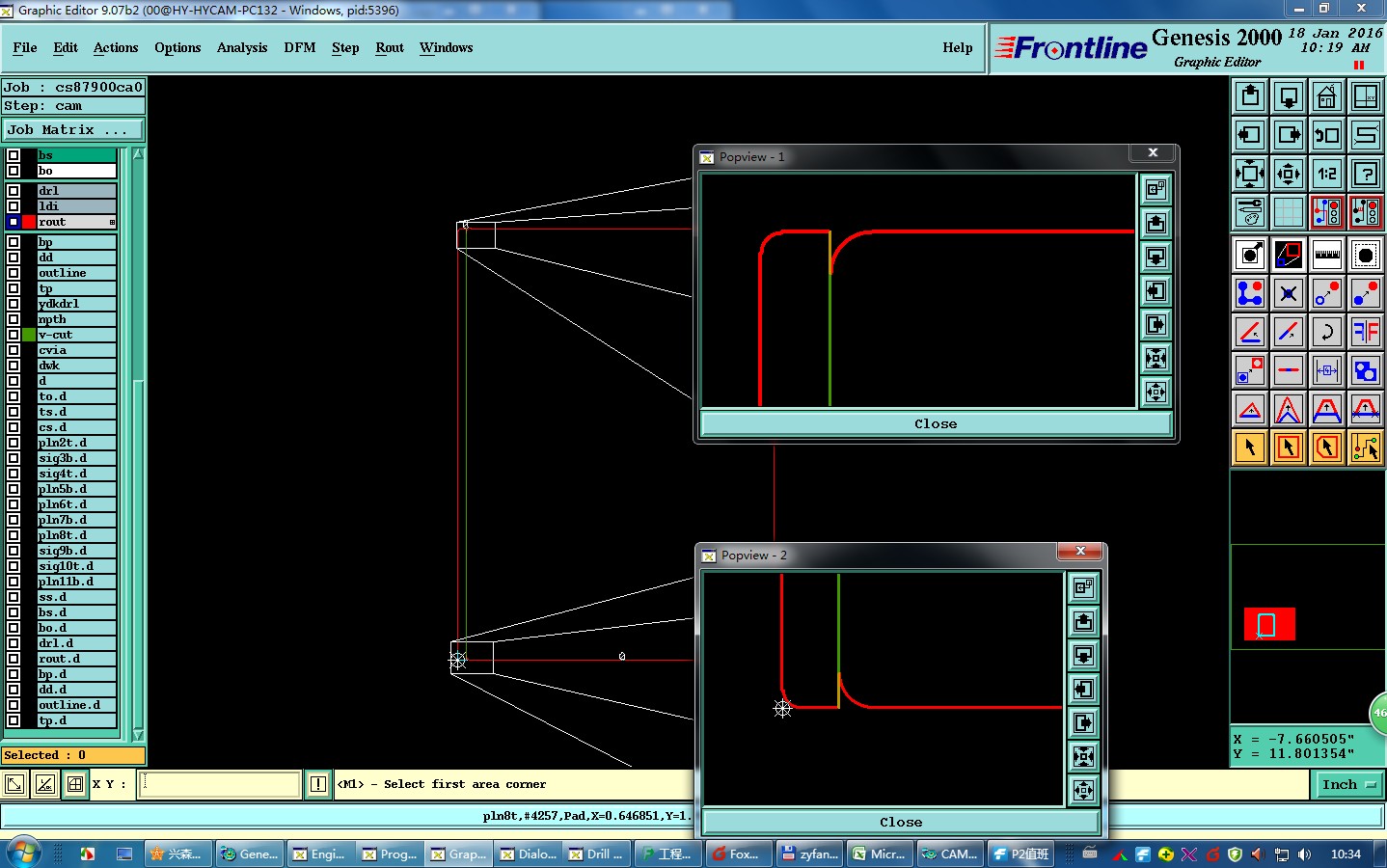Select the net selection arrow tool
The height and width of the screenshot is (868, 1387).
coord(1366,448)
